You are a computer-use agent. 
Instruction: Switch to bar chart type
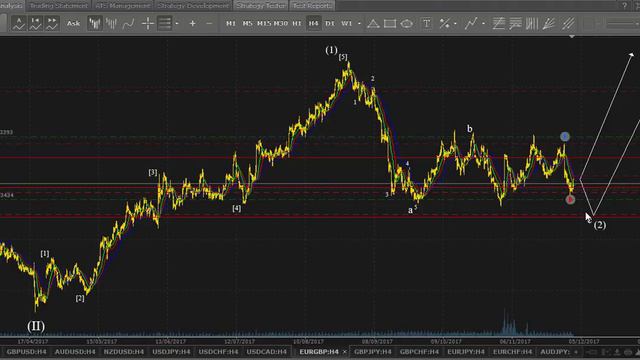(x=111, y=24)
